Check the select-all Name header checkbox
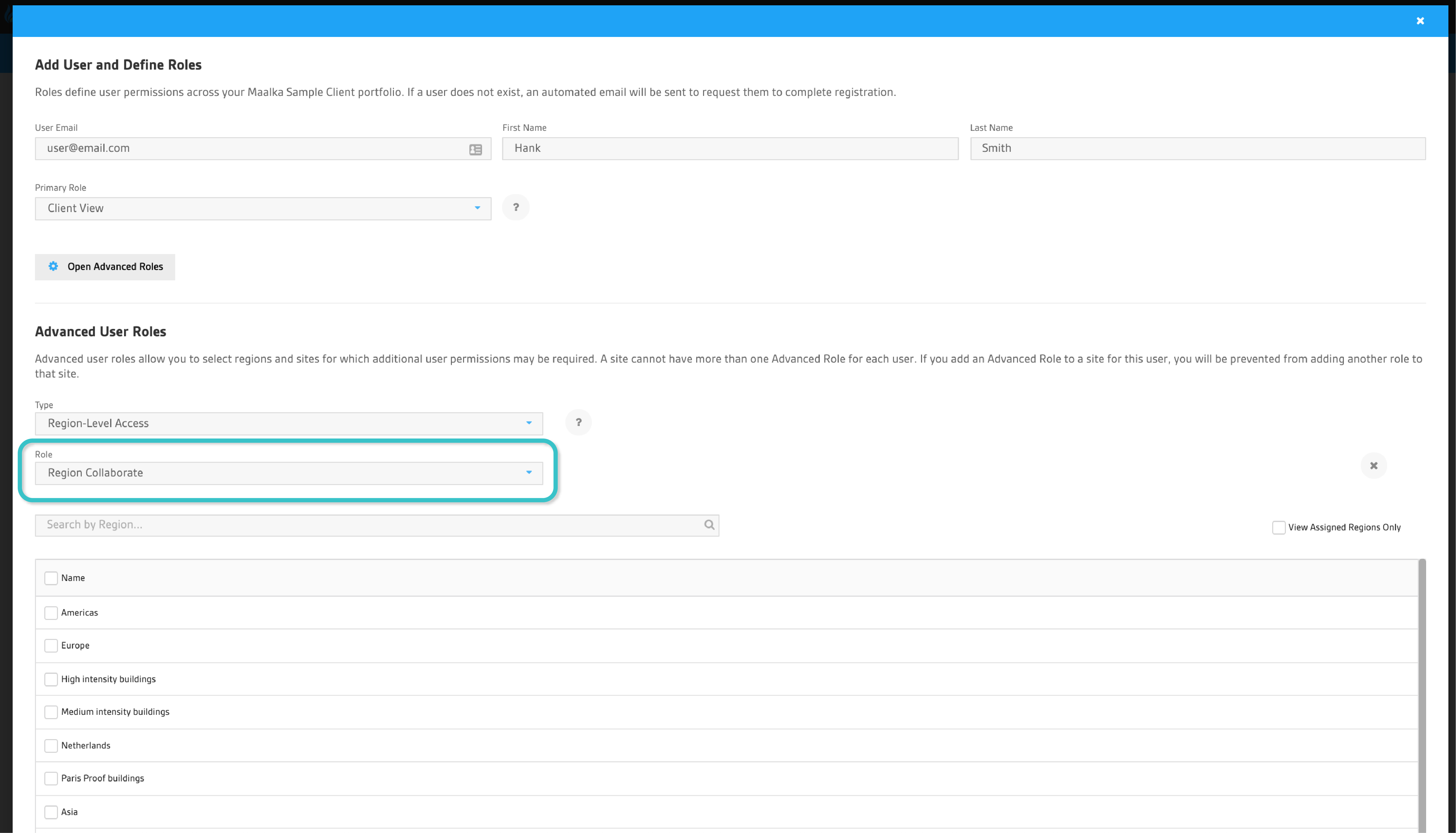1456x833 pixels. 51,578
